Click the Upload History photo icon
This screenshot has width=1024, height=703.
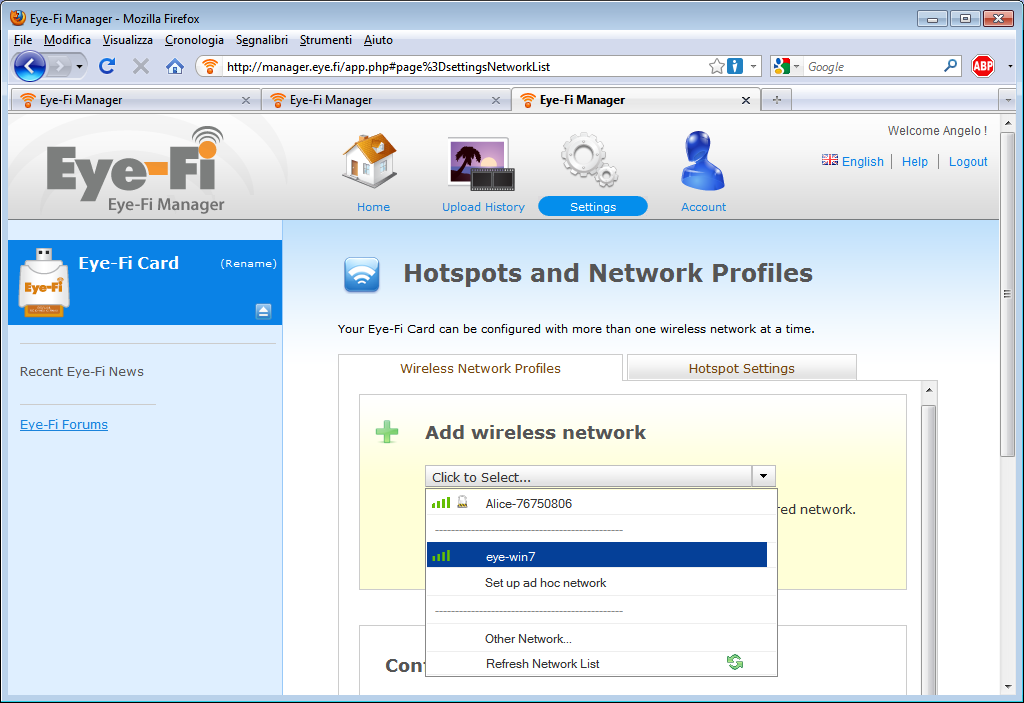[481, 164]
